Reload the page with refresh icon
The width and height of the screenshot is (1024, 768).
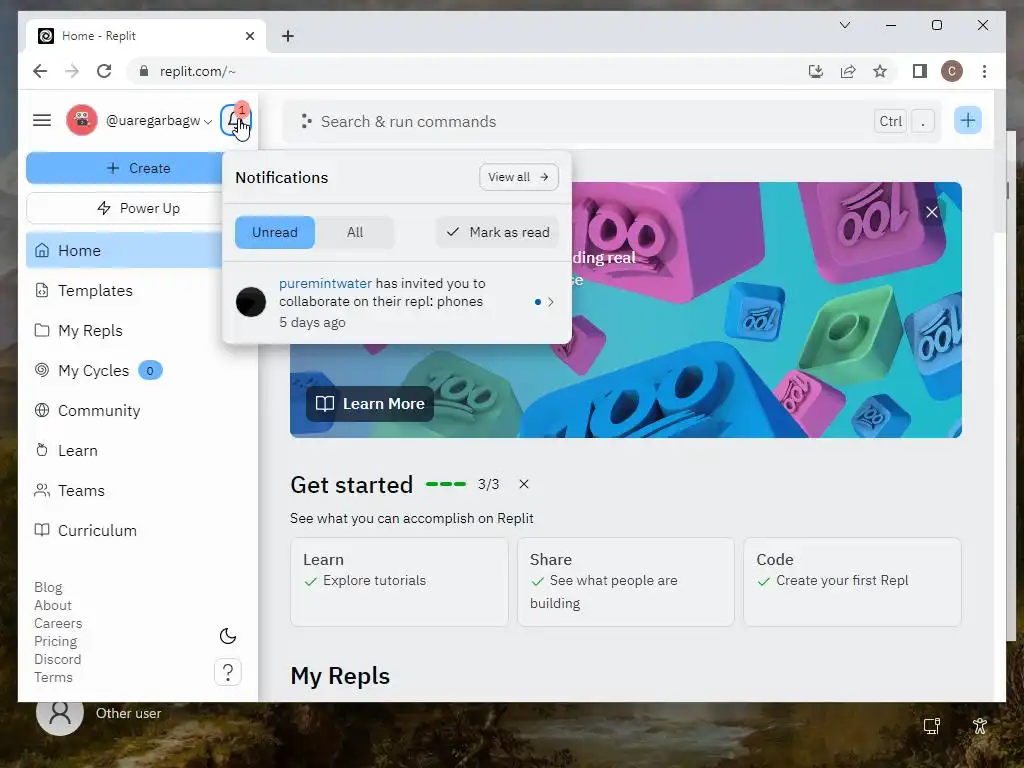click(x=104, y=71)
